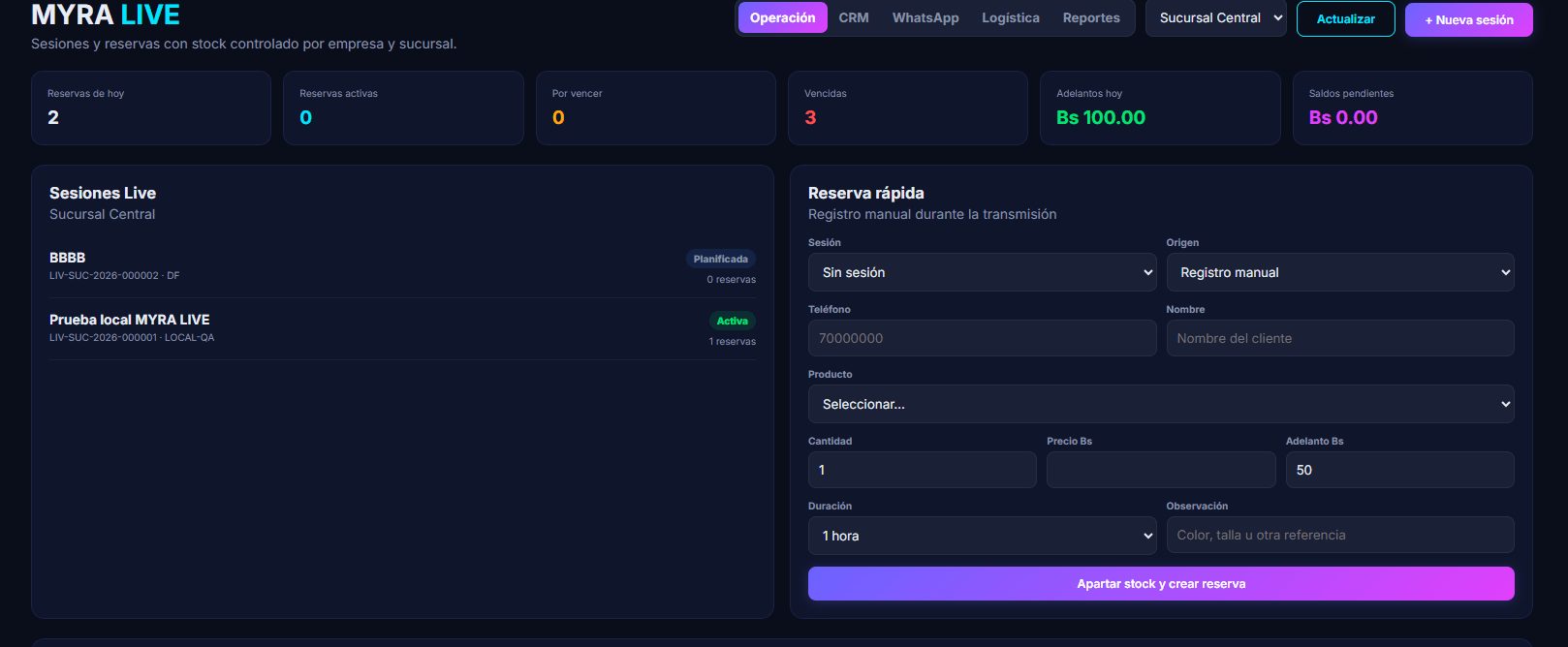1568x647 pixels.
Task: Click the Reserva rápida heading
Action: [x=866, y=193]
